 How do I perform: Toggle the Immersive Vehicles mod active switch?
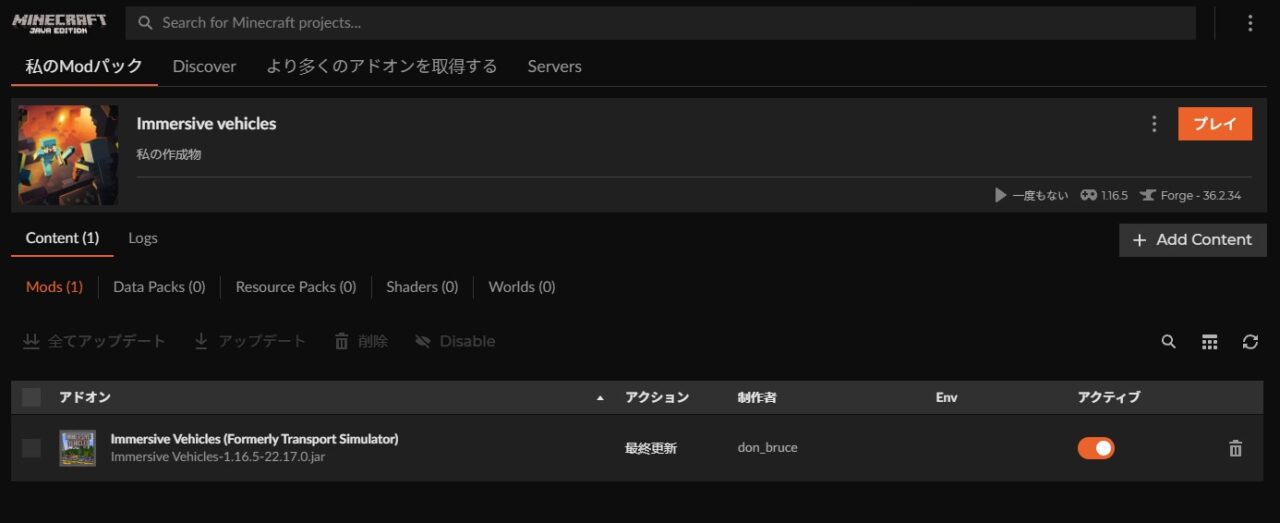(1096, 448)
